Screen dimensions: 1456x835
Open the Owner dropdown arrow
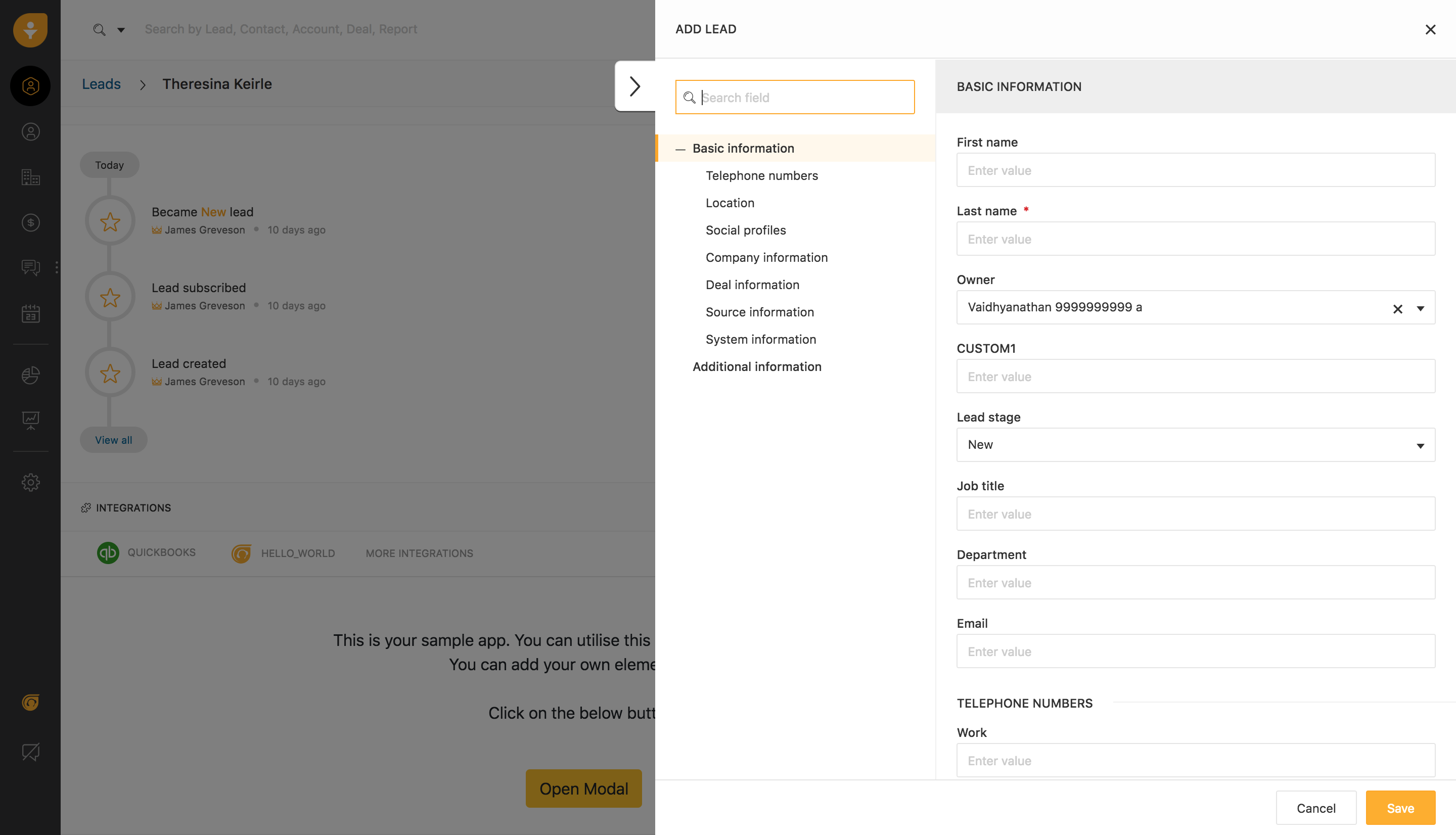1421,308
